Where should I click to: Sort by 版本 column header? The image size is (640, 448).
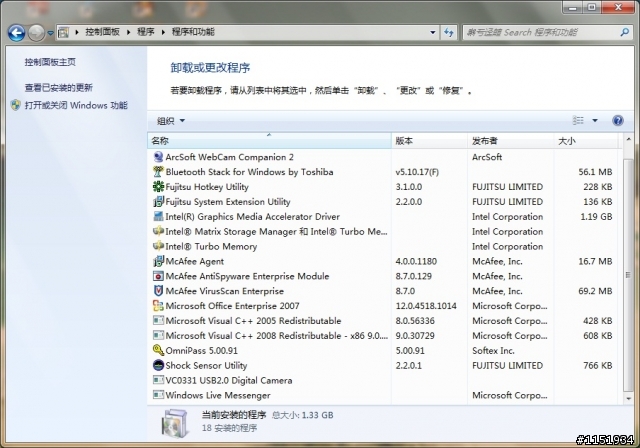429,141
